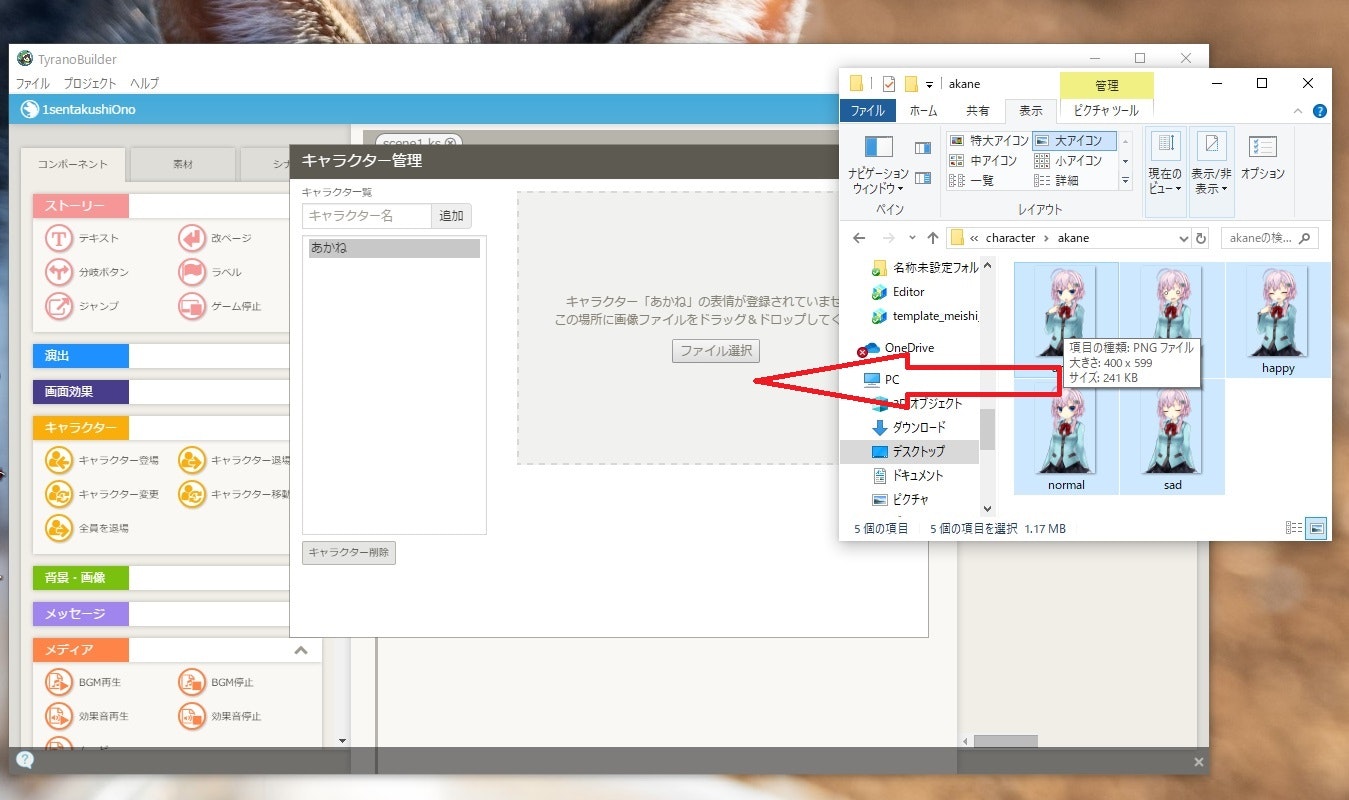Select the ラベル label component
The width and height of the screenshot is (1349, 800).
coord(209,272)
